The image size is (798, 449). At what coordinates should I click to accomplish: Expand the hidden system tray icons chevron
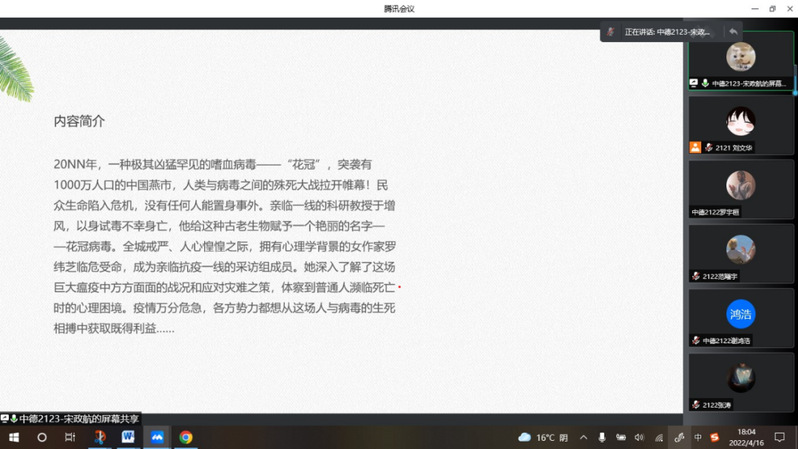(583, 437)
